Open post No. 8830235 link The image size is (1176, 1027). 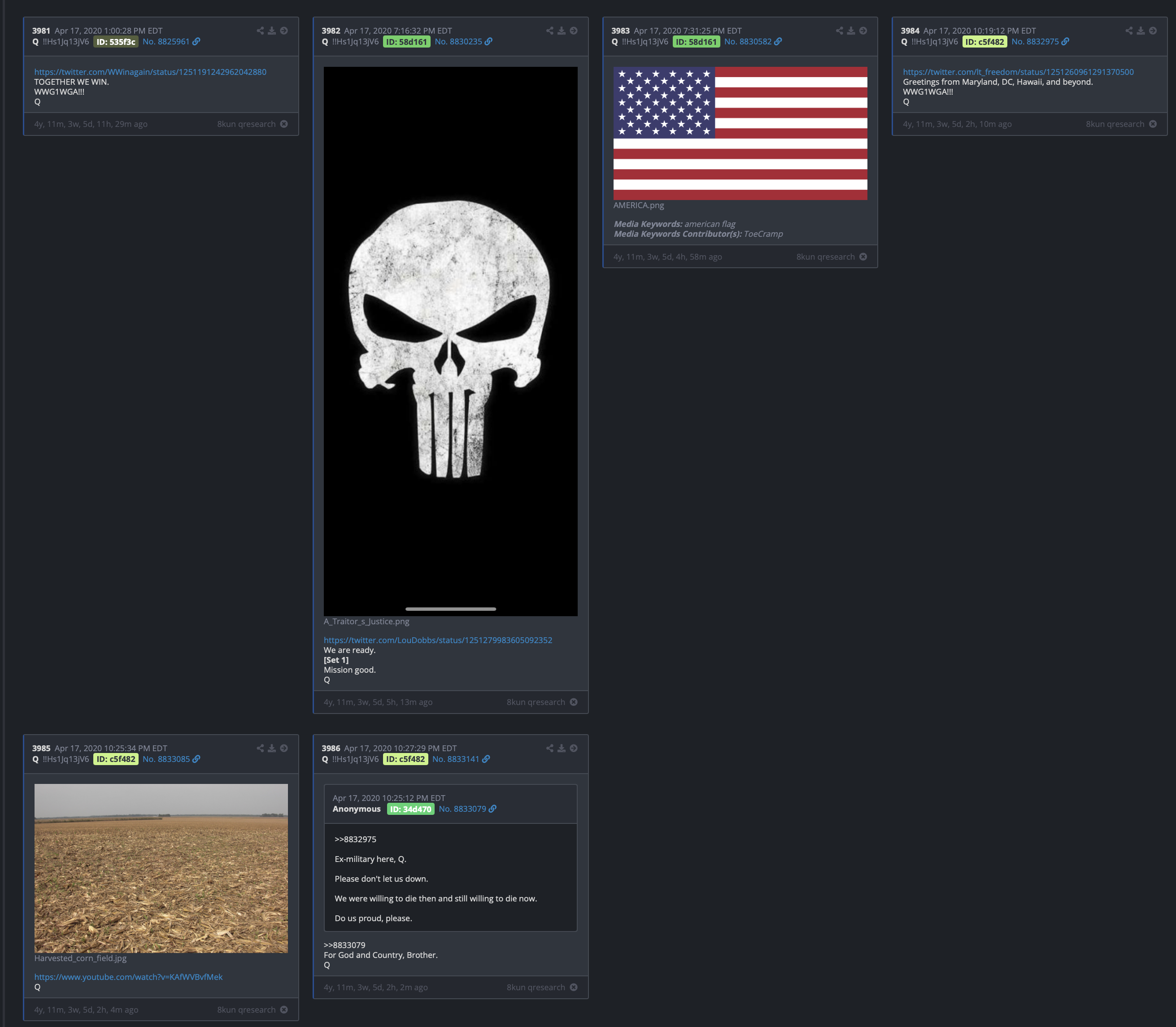(x=458, y=42)
